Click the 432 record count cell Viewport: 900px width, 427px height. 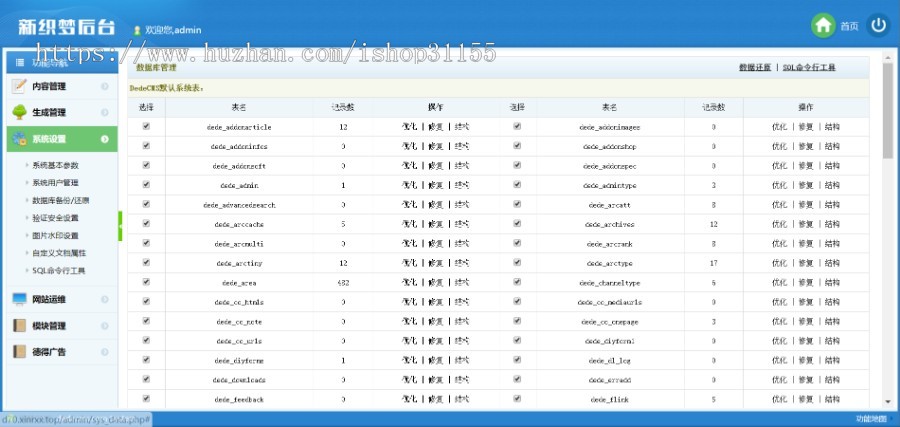tap(343, 283)
